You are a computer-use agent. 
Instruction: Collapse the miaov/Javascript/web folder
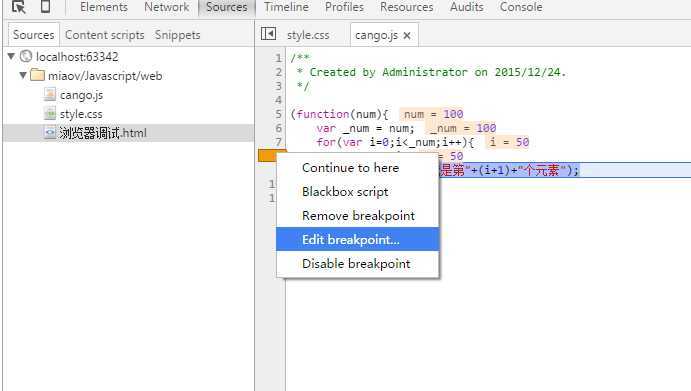(x=23, y=75)
